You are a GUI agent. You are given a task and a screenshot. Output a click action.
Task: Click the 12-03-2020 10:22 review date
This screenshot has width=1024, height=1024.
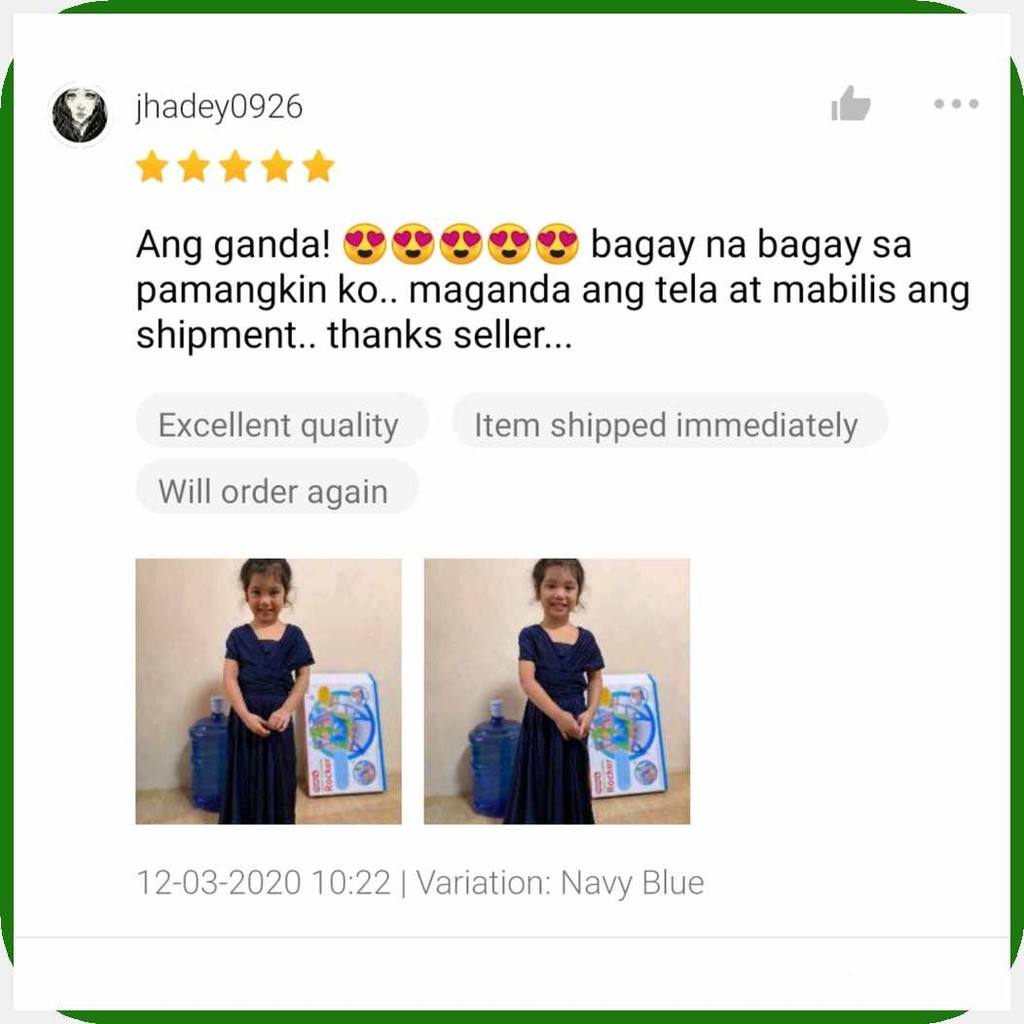pyautogui.click(x=263, y=883)
